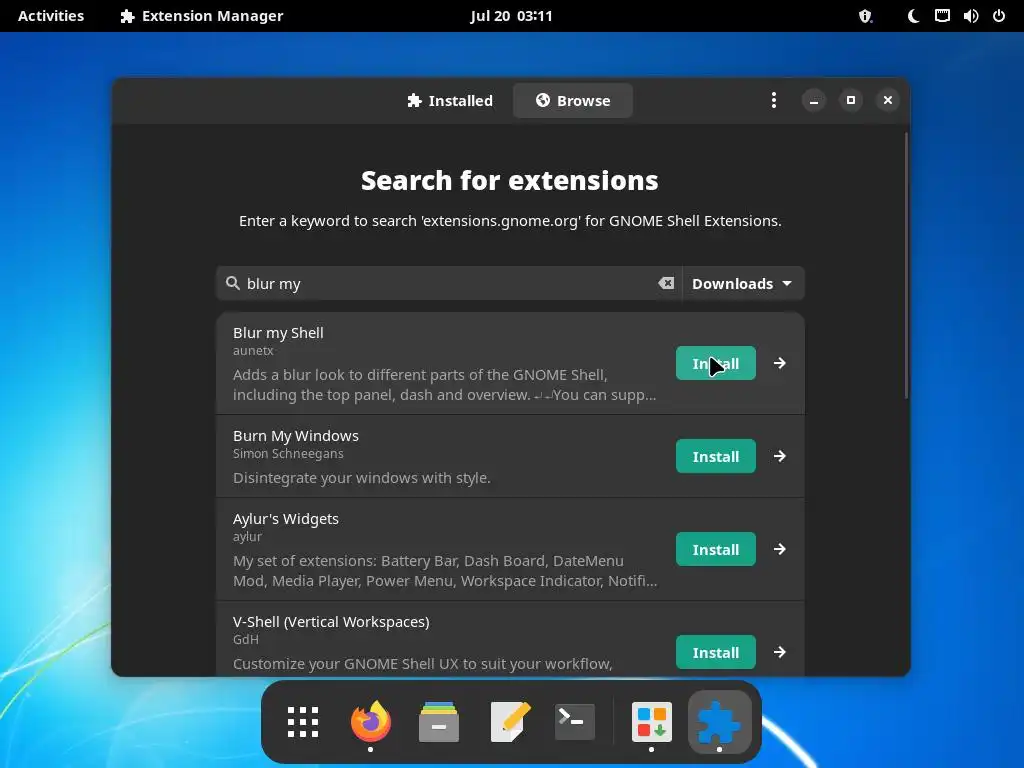Install Blur my Shell extension

716,363
